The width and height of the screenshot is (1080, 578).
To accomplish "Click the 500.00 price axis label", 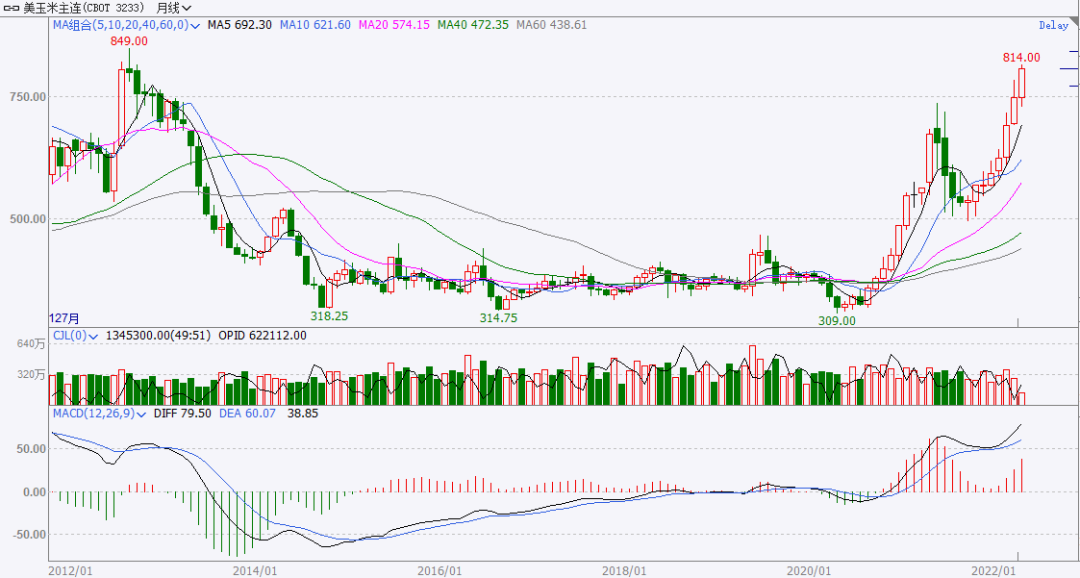I will (28, 219).
